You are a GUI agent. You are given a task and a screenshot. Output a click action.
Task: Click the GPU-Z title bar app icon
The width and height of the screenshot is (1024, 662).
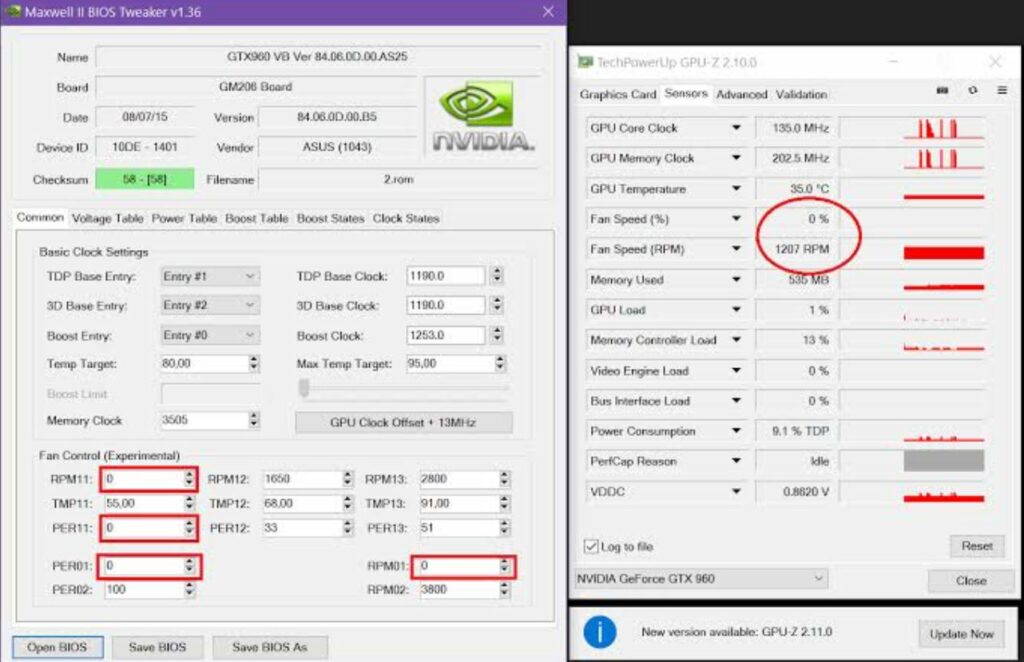coord(585,62)
